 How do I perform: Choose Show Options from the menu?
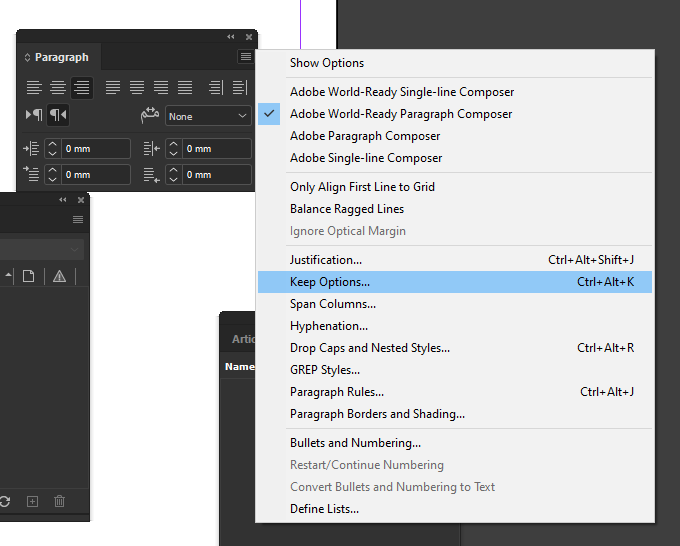(455, 63)
